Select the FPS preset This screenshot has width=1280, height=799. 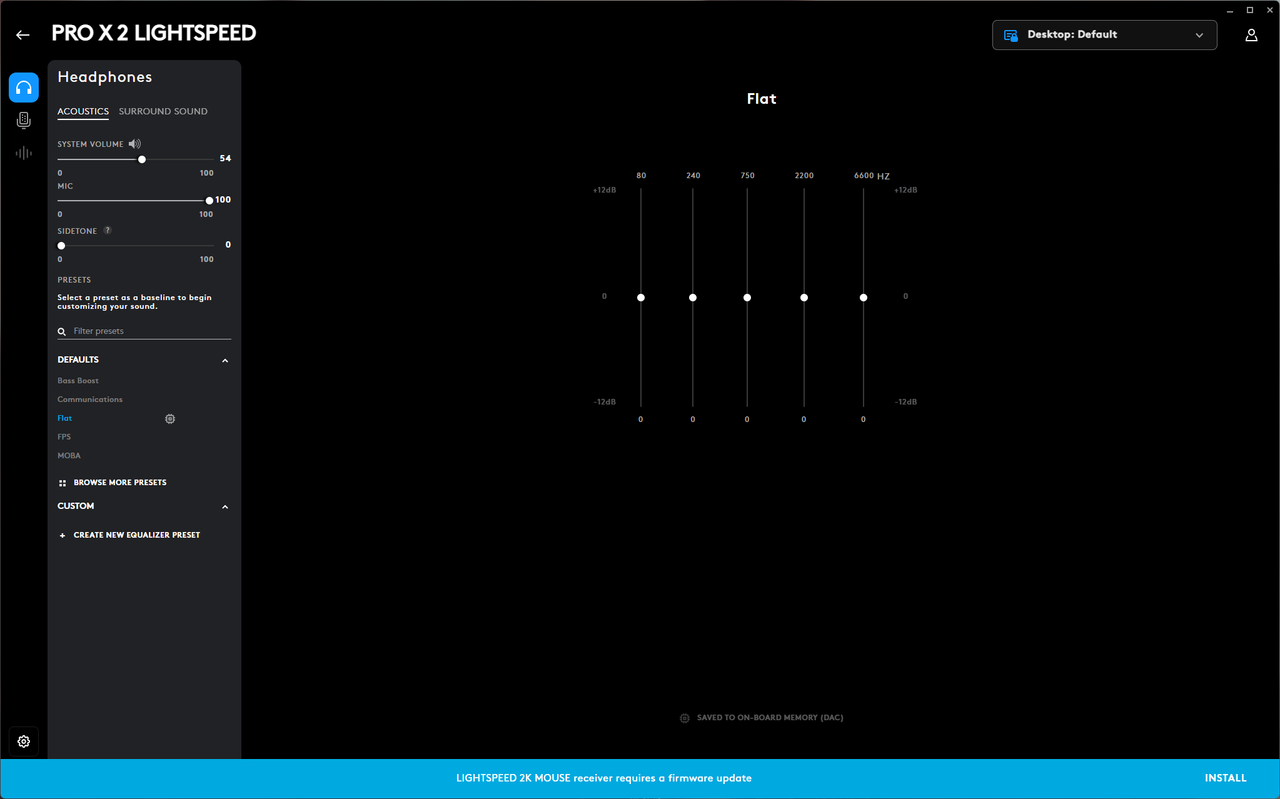[x=64, y=437]
